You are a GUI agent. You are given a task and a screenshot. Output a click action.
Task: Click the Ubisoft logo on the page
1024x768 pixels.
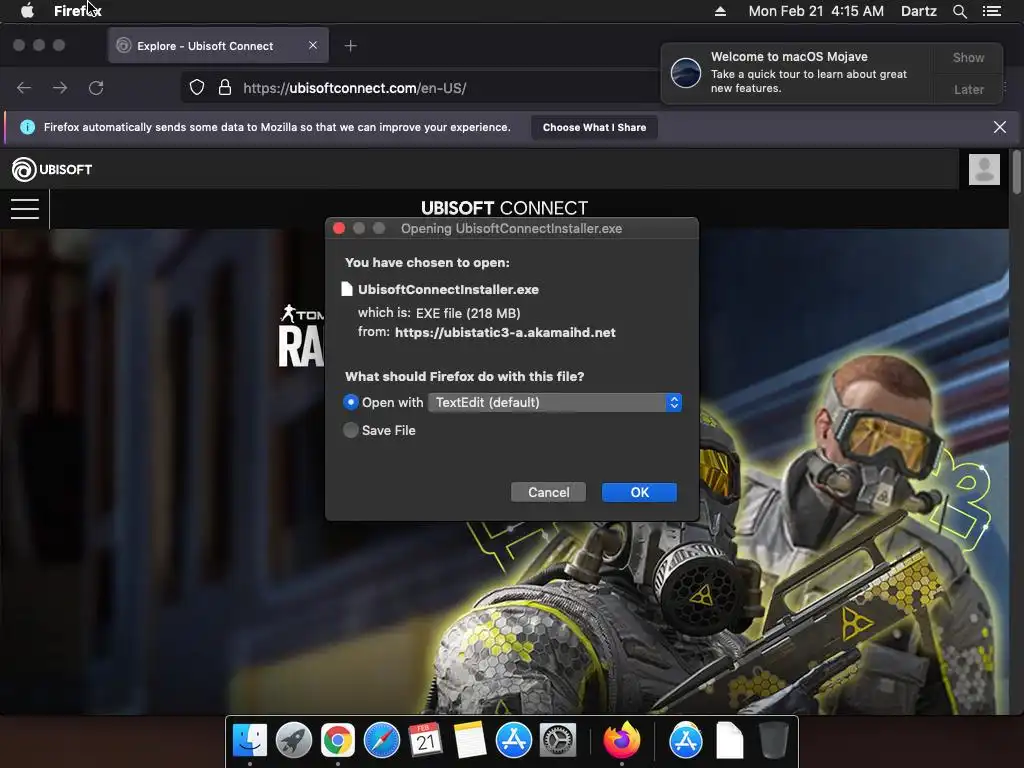click(52, 169)
